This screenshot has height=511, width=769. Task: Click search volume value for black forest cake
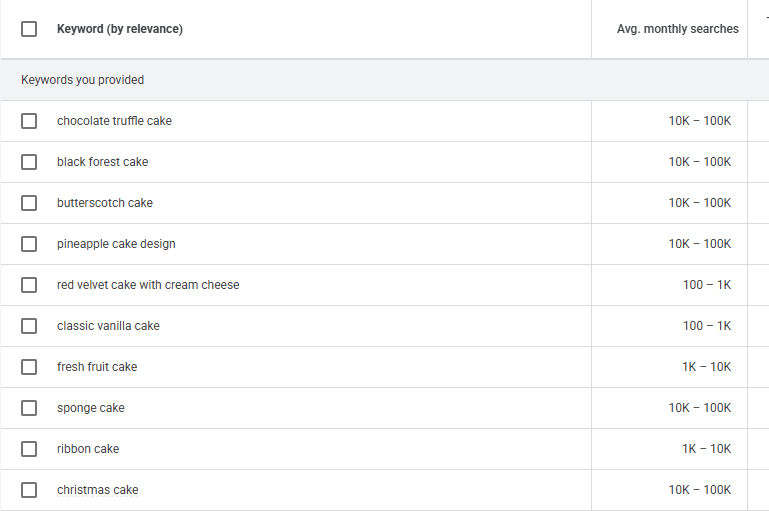pos(700,162)
